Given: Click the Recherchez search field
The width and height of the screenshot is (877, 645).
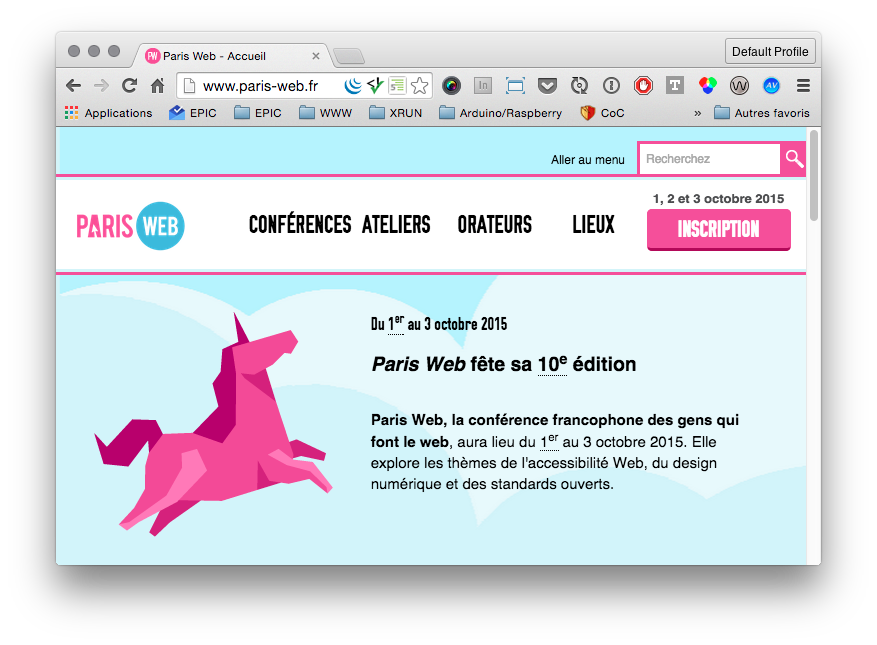Looking at the screenshot, I should (709, 159).
